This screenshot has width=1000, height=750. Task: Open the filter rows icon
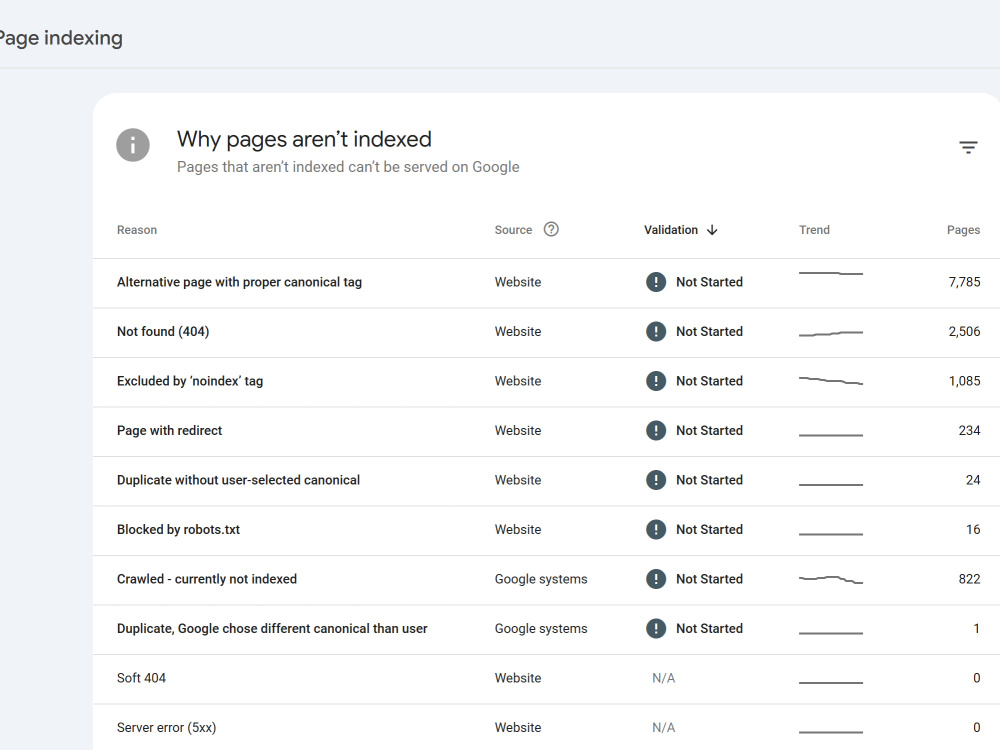click(x=968, y=147)
